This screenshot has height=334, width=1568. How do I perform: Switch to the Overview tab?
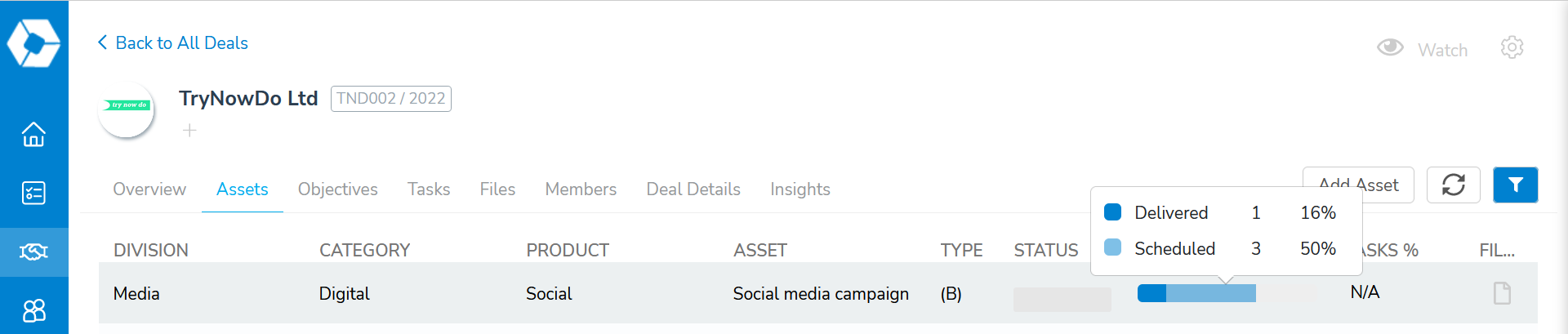(x=149, y=189)
